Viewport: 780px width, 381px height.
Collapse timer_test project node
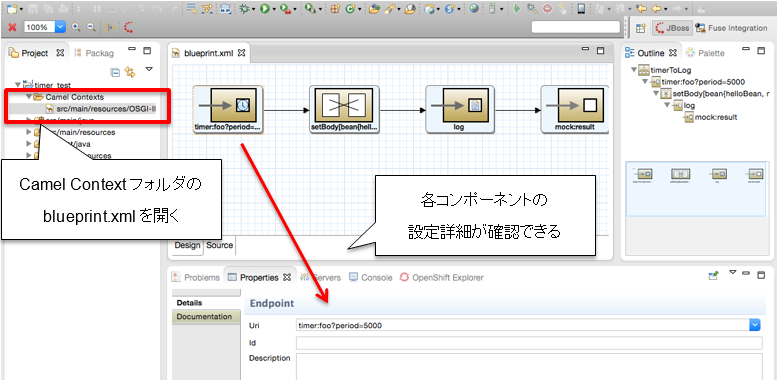pyautogui.click(x=17, y=85)
